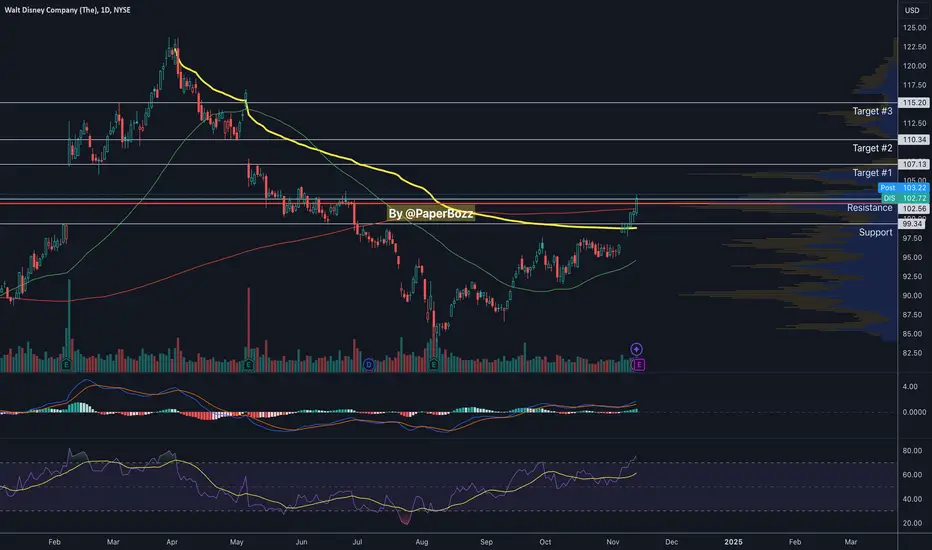Click the Post 103.22 price tag
932x550 pixels.
point(903,188)
